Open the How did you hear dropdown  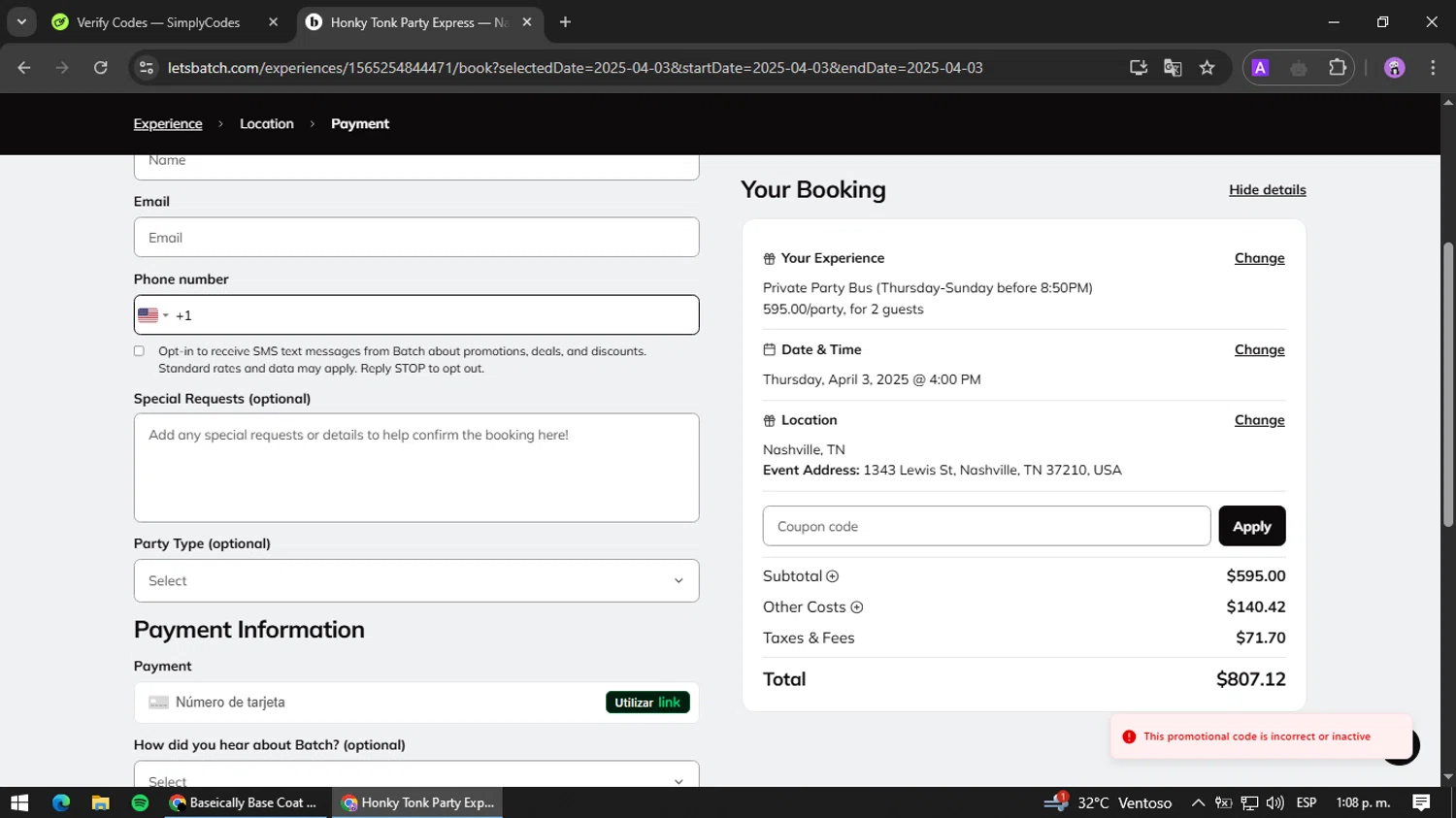416,774
